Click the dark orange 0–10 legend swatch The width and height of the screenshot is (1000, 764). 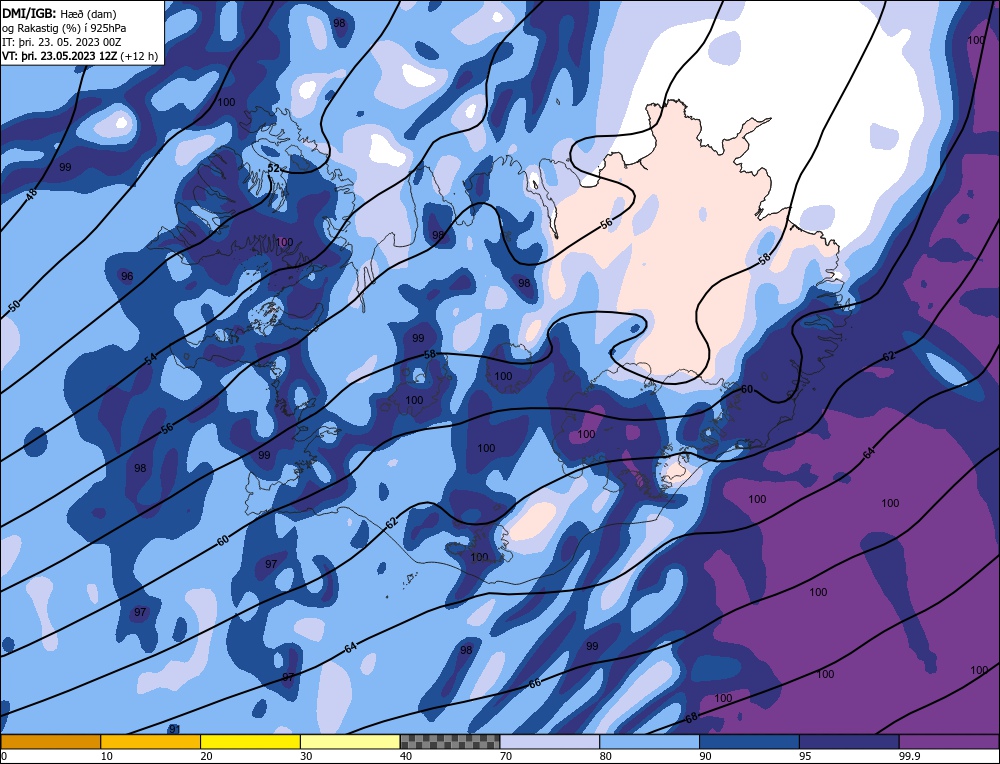tap(50, 741)
